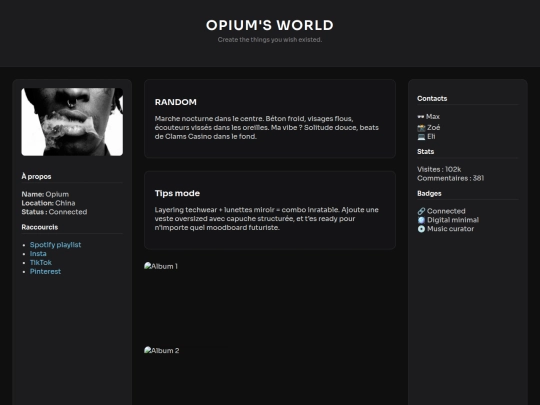The height and width of the screenshot is (405, 540).
Task: Click the link icon of Connected badge
Action: 421,211
